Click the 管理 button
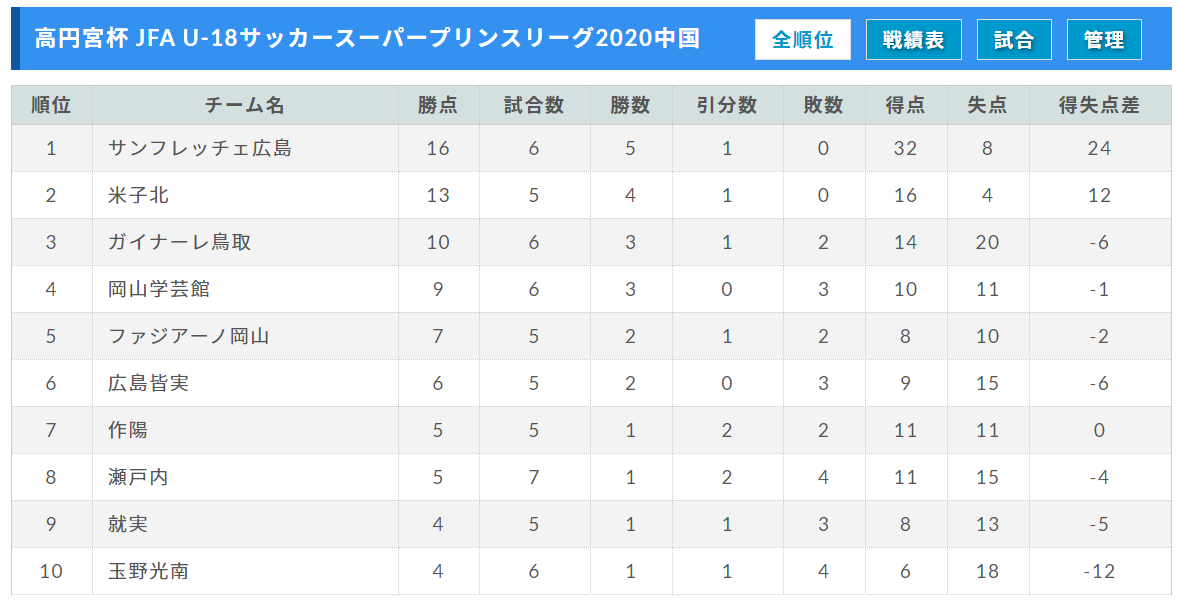Image resolution: width=1181 pixels, height=603 pixels. coord(1104,40)
